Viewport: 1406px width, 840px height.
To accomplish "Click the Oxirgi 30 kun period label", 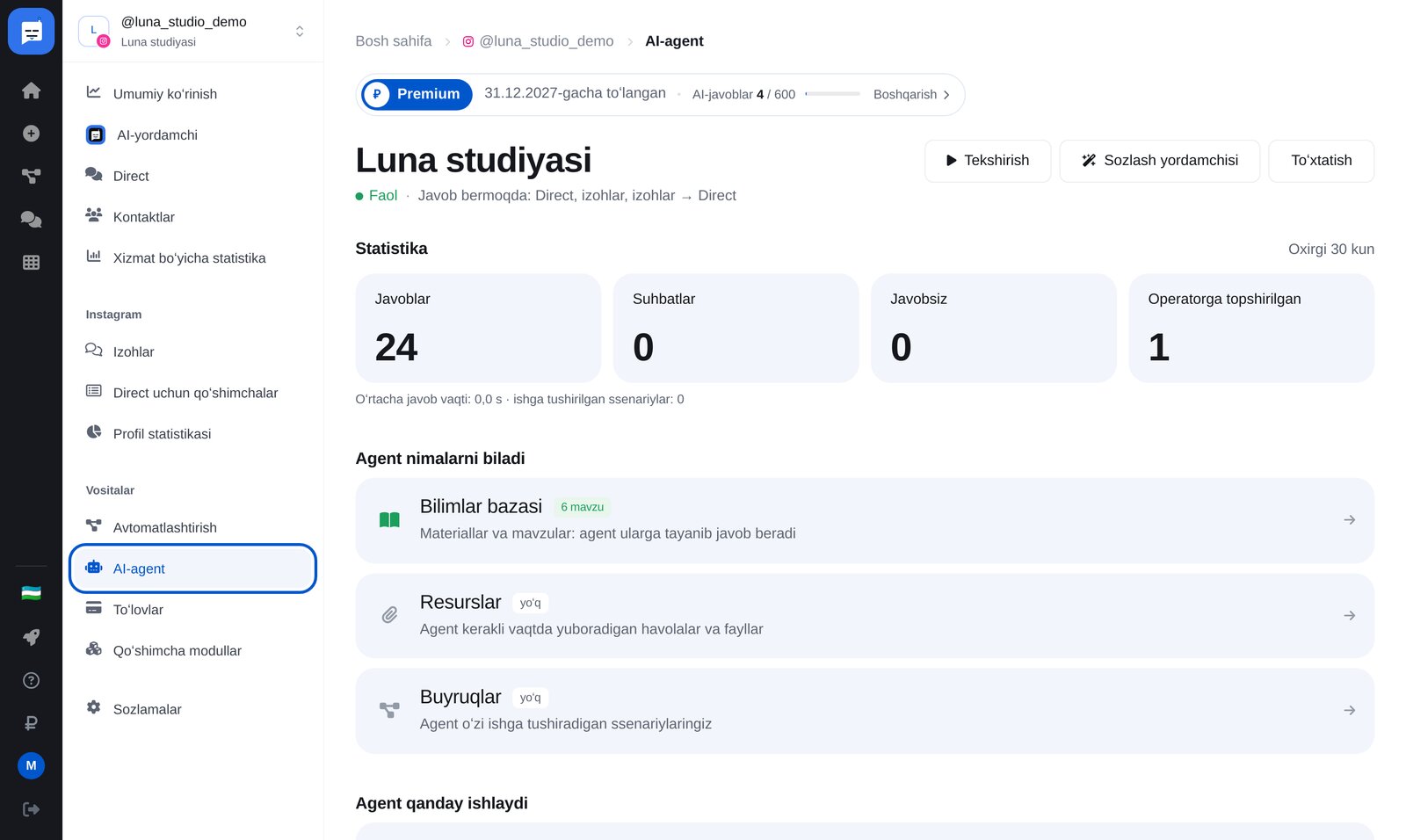I will [x=1330, y=250].
